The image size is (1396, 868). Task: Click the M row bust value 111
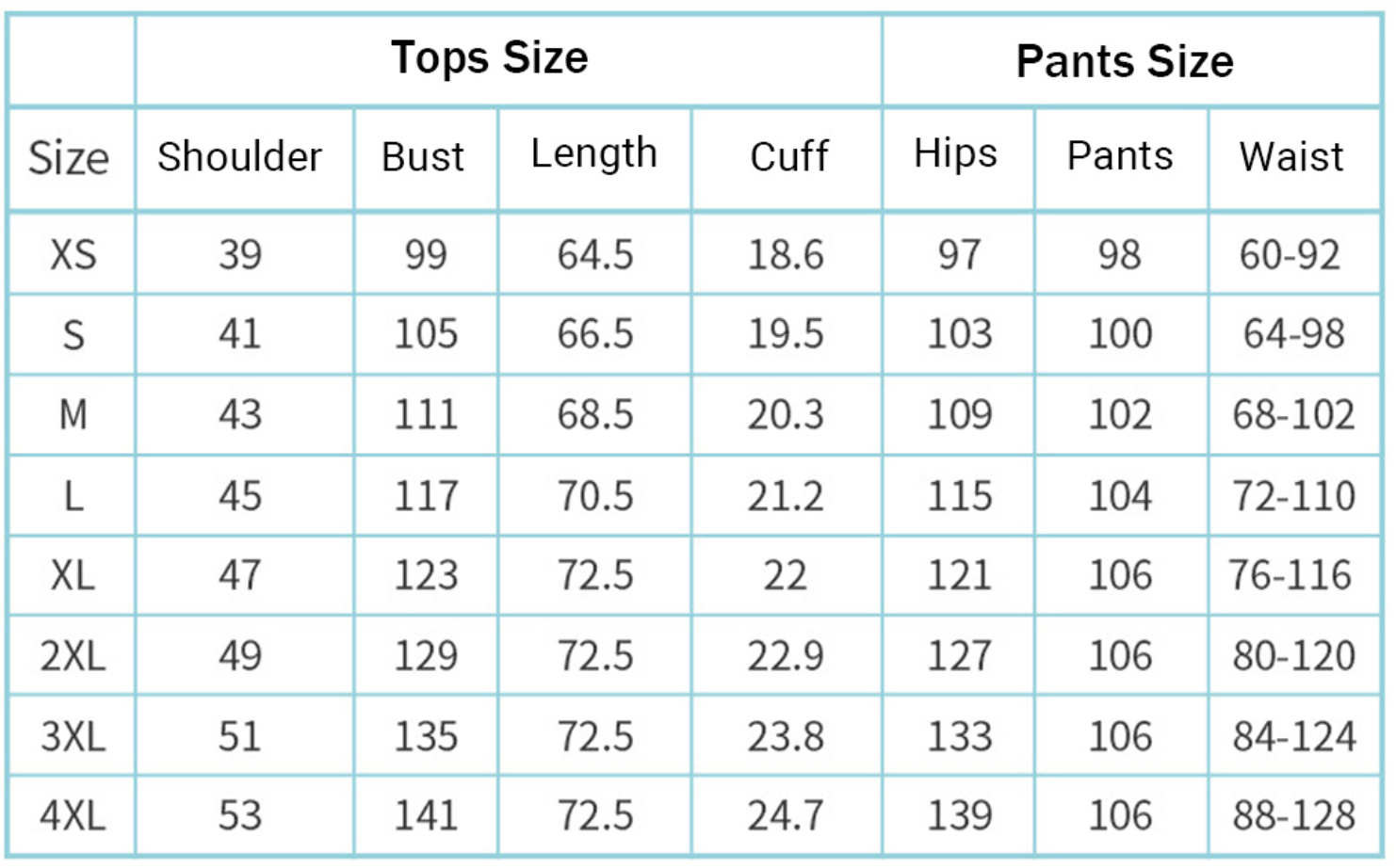click(x=426, y=415)
